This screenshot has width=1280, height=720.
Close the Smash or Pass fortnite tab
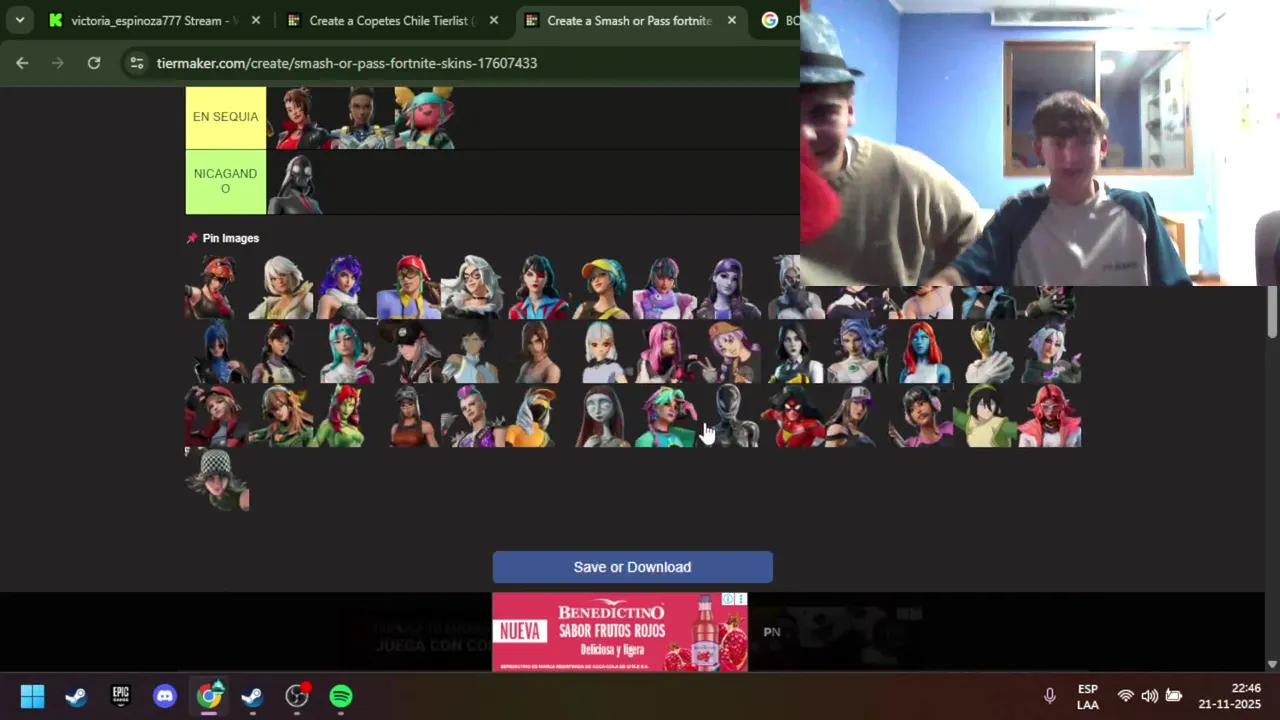(732, 20)
